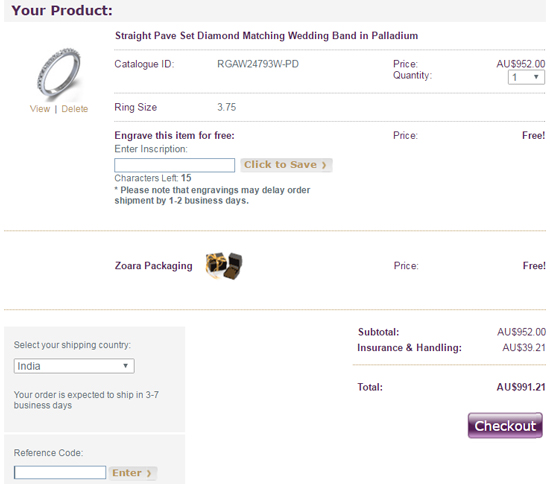The image size is (550, 484).
Task: Click the View link under the ring
Action: pos(40,109)
